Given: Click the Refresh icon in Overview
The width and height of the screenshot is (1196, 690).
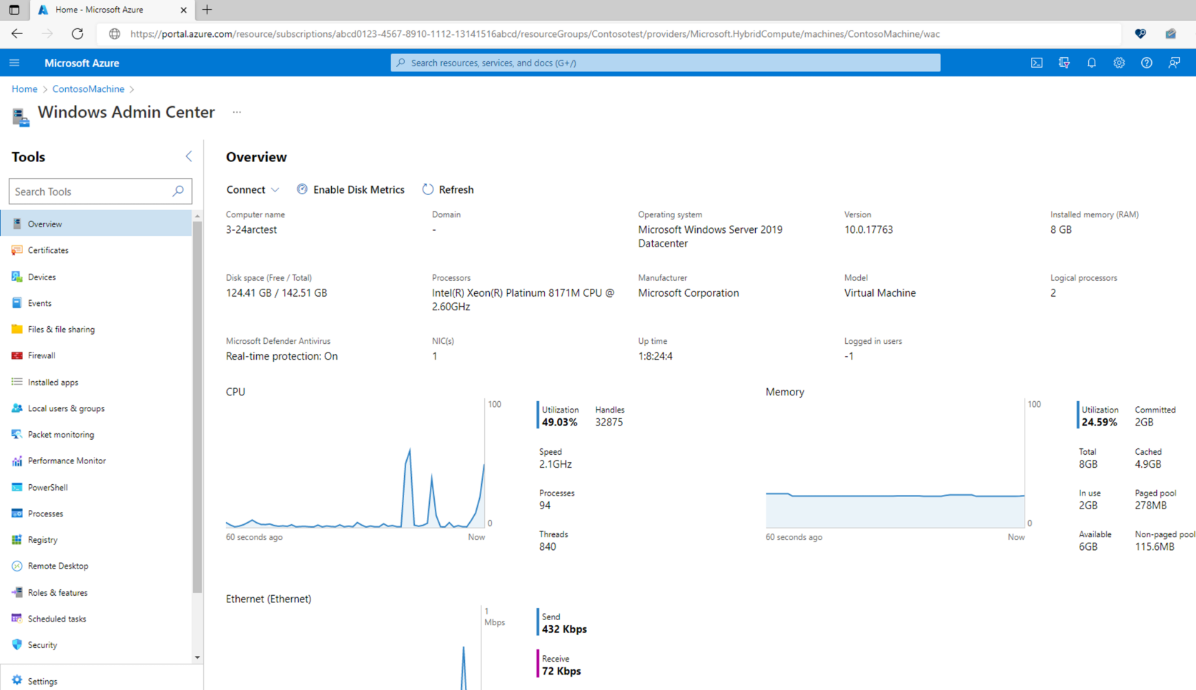Looking at the screenshot, I should tap(428, 190).
